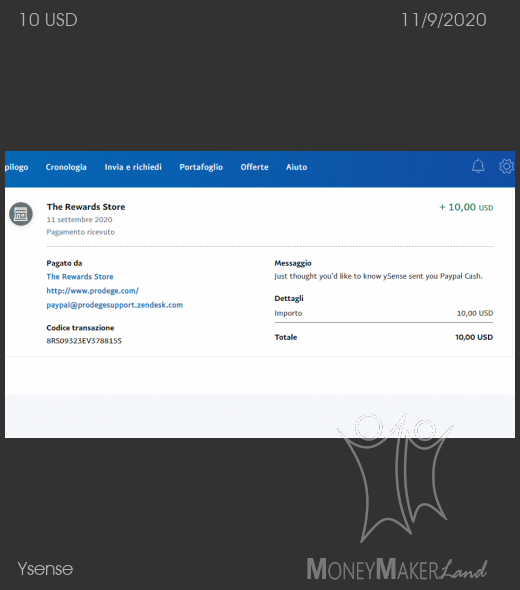Go to Invia e richiedi tab
520x590 pixels.
[x=133, y=167]
